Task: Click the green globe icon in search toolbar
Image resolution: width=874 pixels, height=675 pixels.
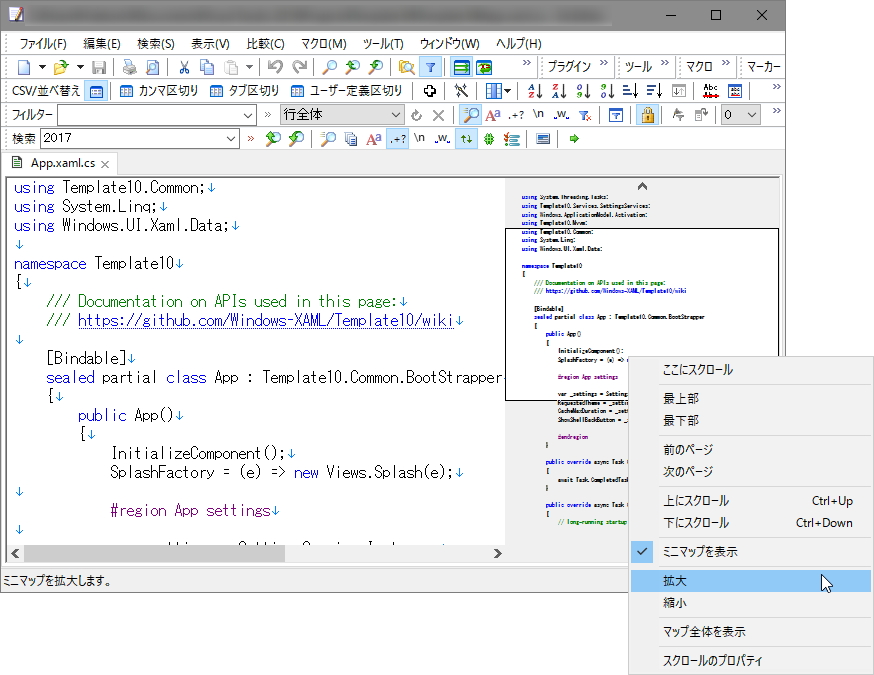Action: [x=489, y=138]
